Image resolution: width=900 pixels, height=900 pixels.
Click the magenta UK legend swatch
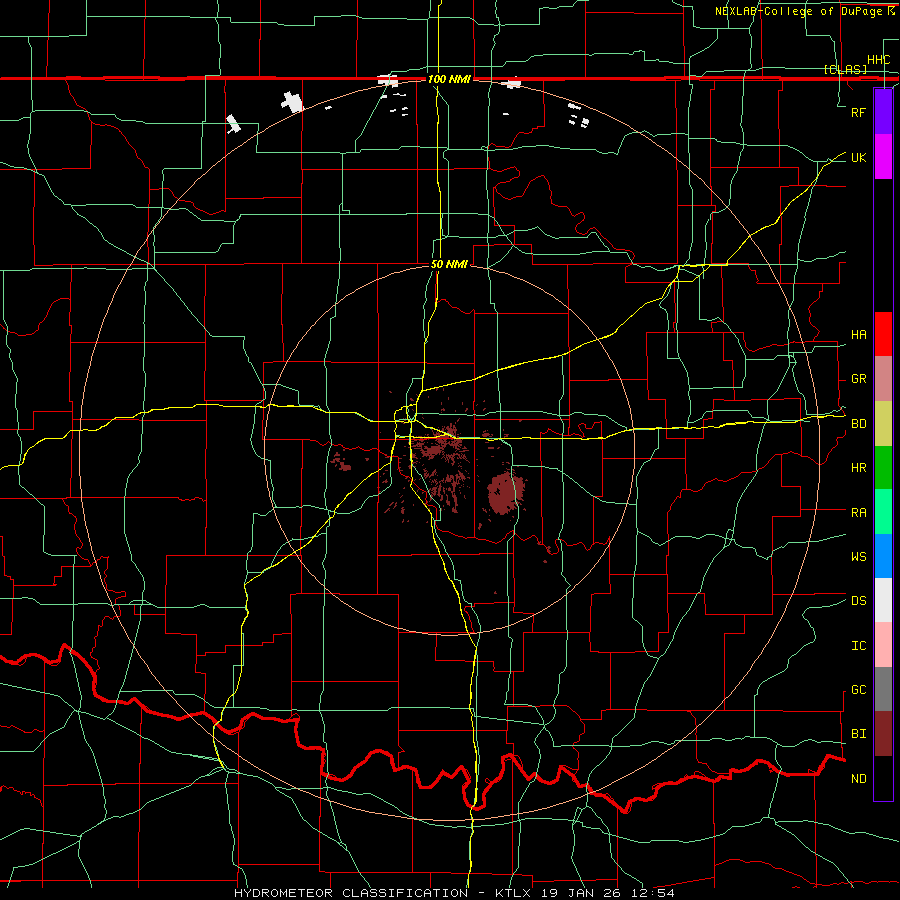point(883,157)
